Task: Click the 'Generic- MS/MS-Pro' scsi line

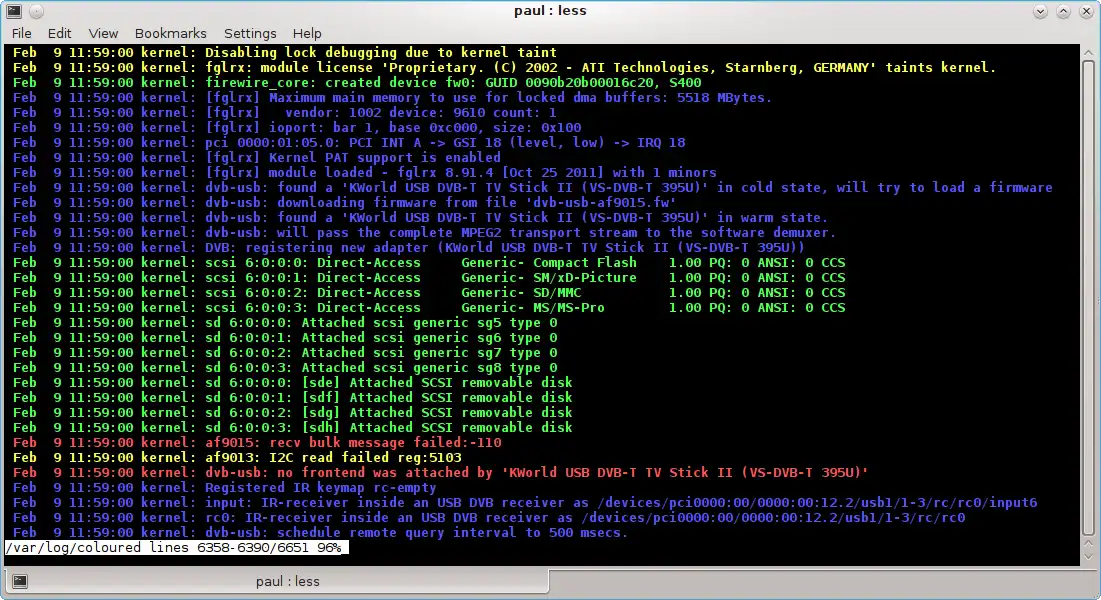Action: [429, 307]
